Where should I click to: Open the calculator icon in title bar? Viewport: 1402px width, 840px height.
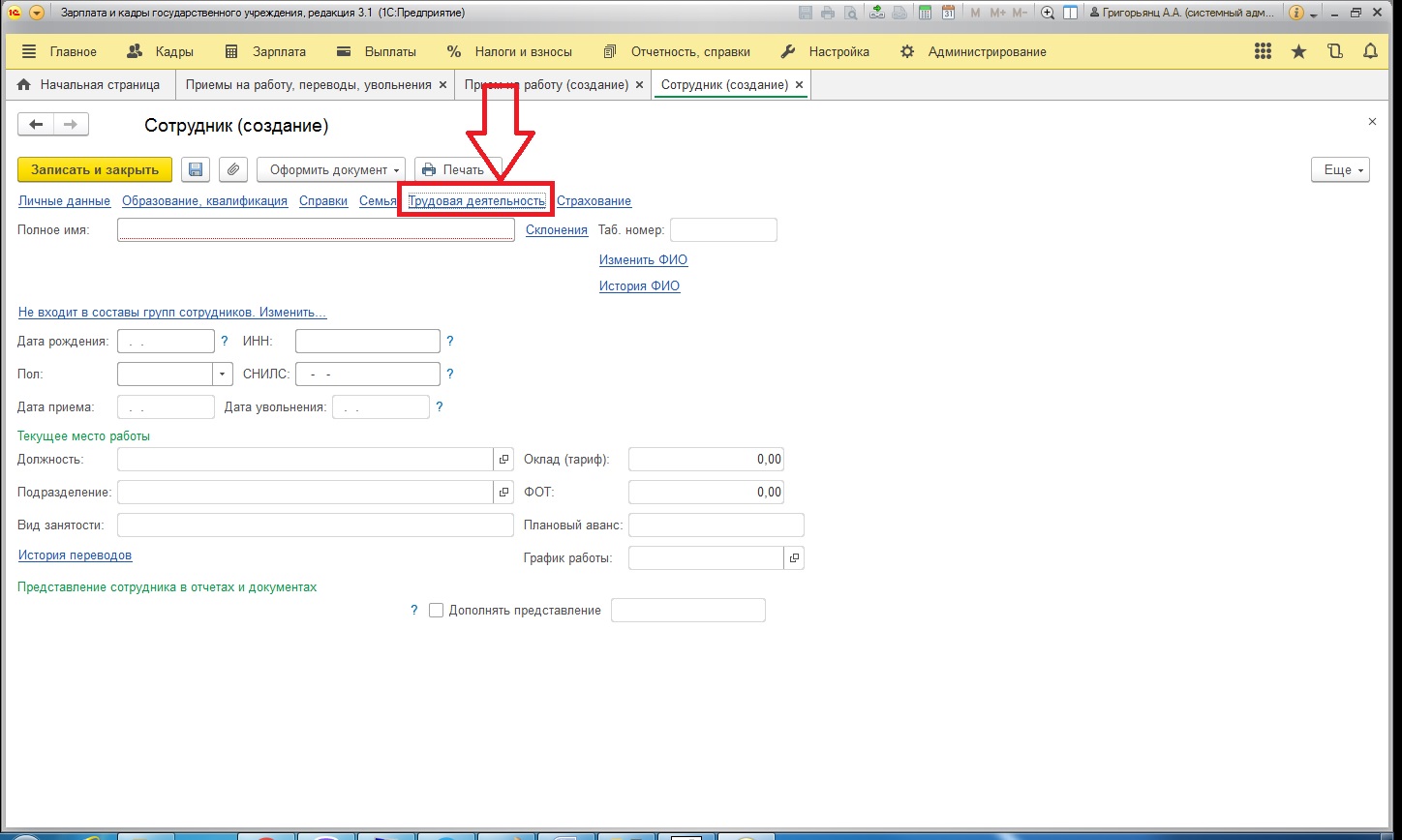(x=925, y=13)
